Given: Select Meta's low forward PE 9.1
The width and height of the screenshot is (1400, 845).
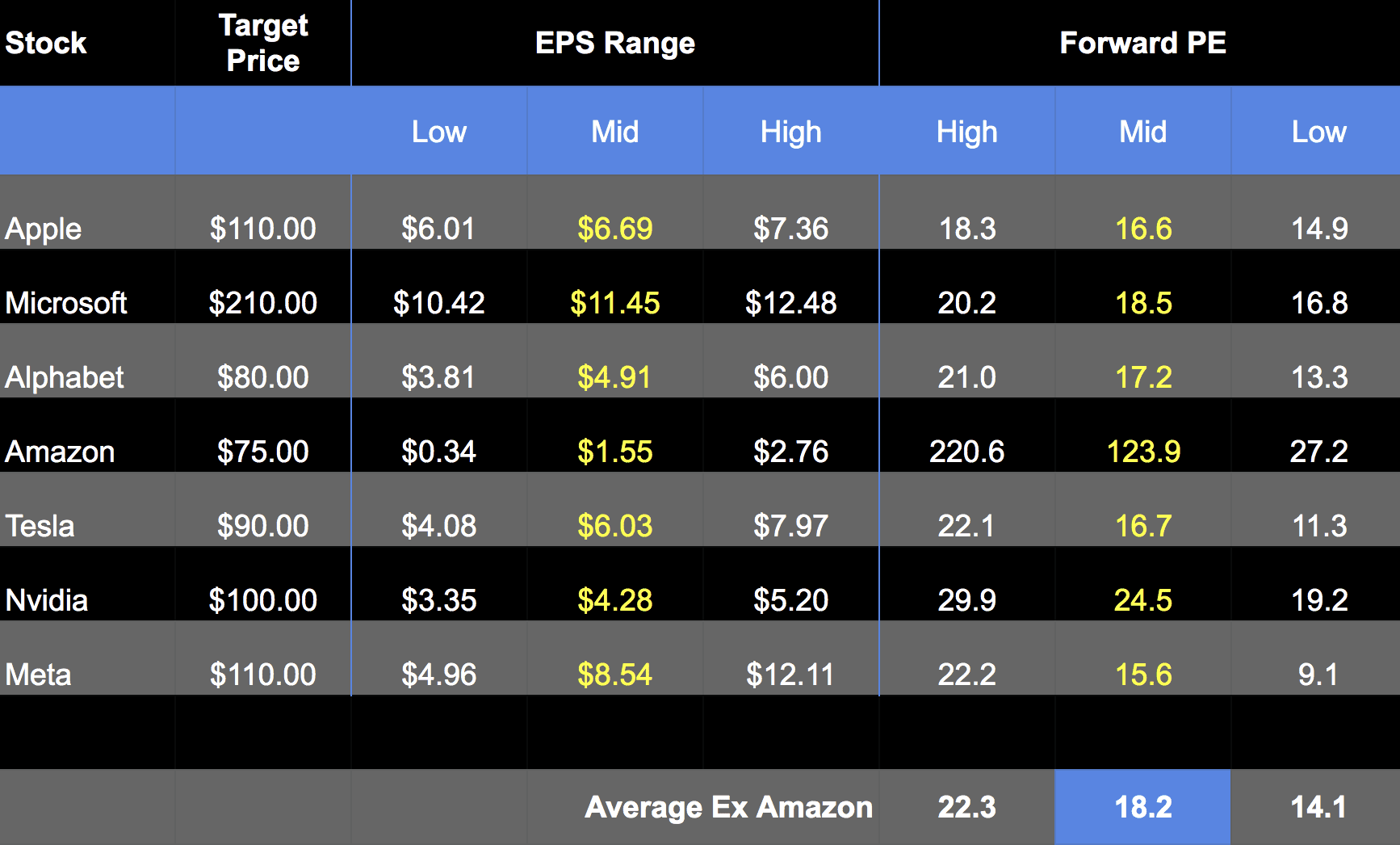Looking at the screenshot, I should [x=1318, y=675].
